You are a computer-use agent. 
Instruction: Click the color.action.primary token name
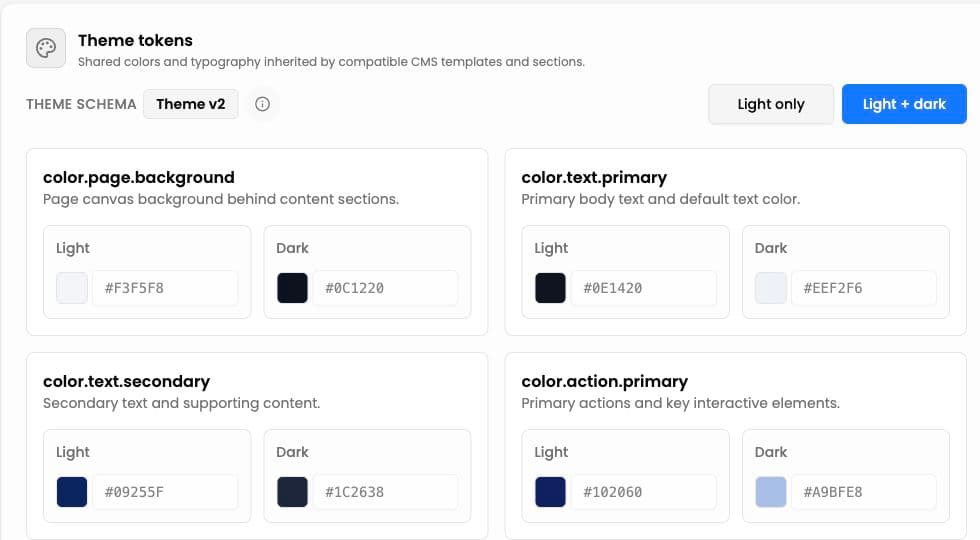(x=604, y=381)
